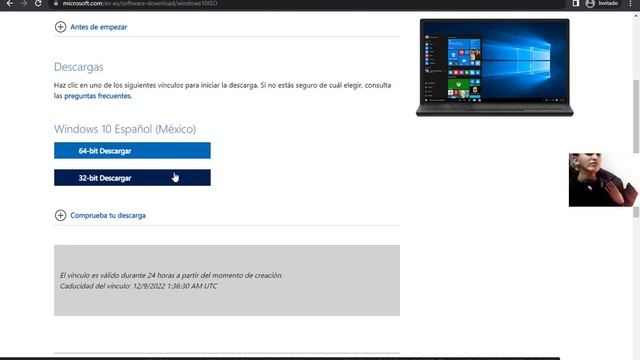The width and height of the screenshot is (640, 360).
Task: Click the vertical page scrollbar thumb
Action: [x=636, y=116]
